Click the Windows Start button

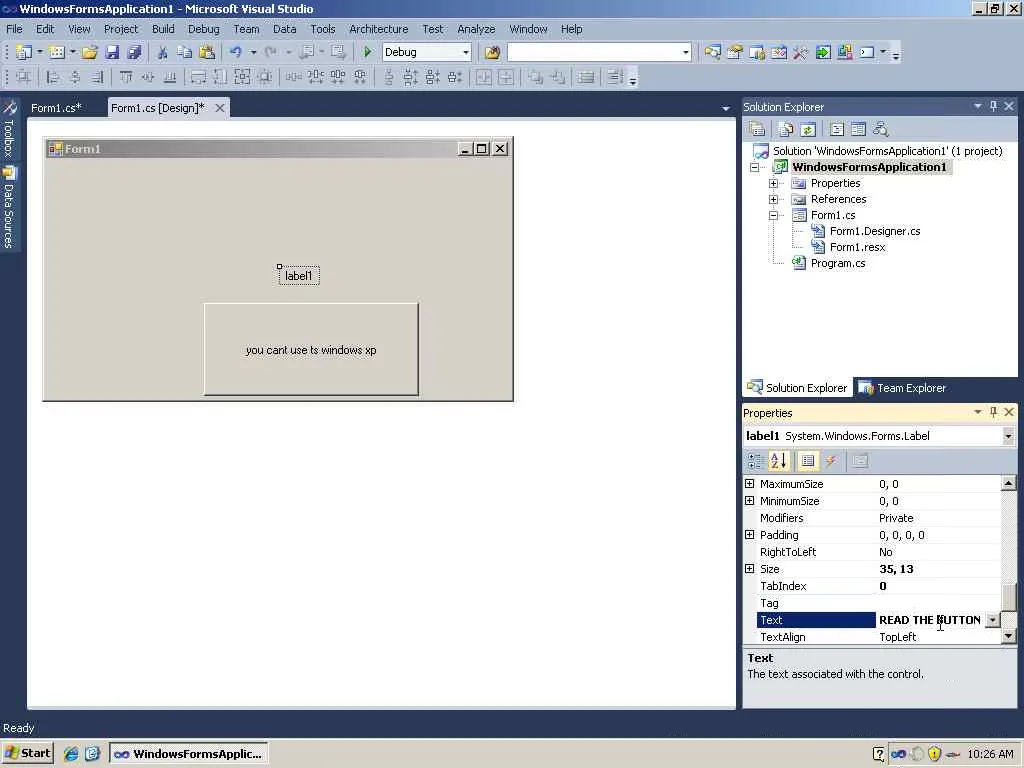coord(27,754)
